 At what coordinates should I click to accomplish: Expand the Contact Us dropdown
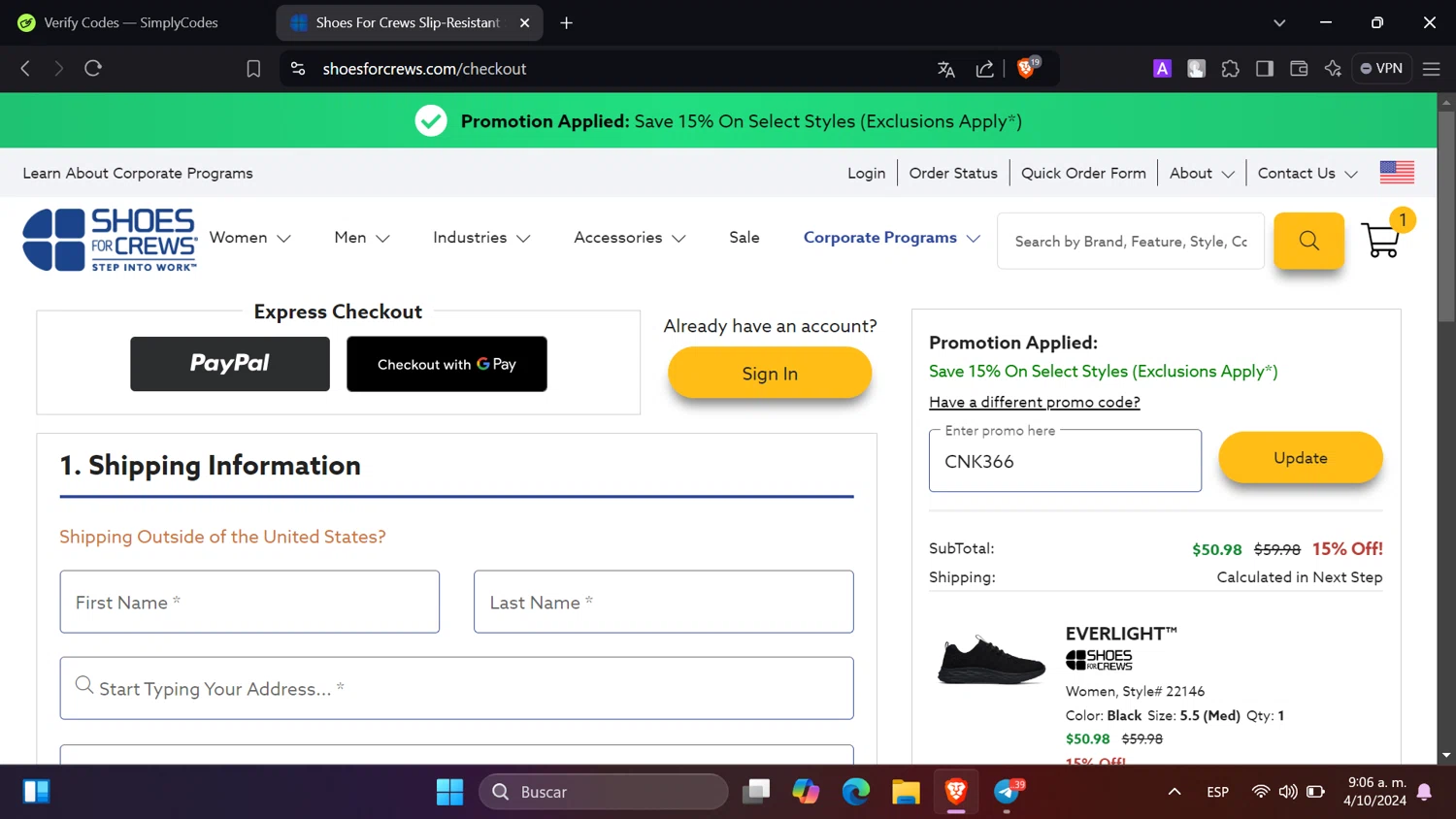(x=1307, y=173)
